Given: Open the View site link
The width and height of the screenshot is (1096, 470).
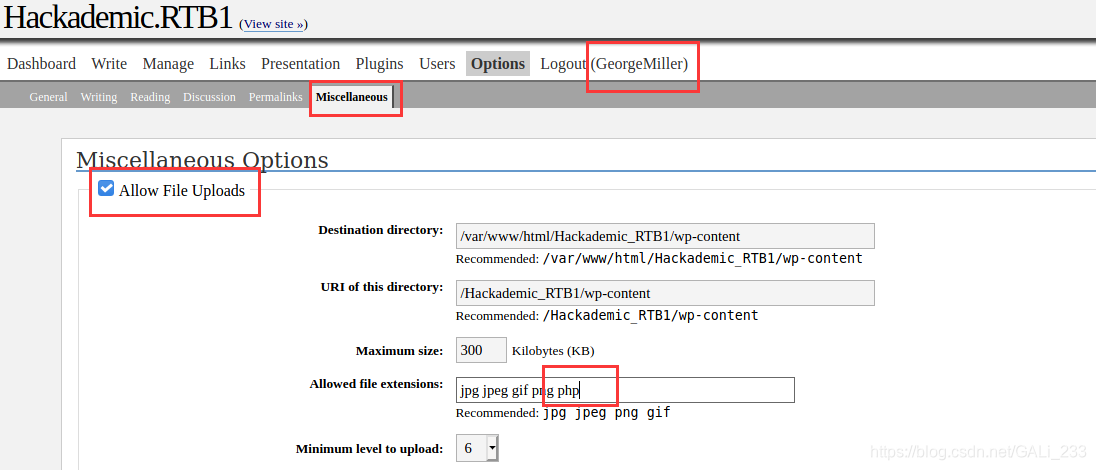Looking at the screenshot, I should 273,24.
